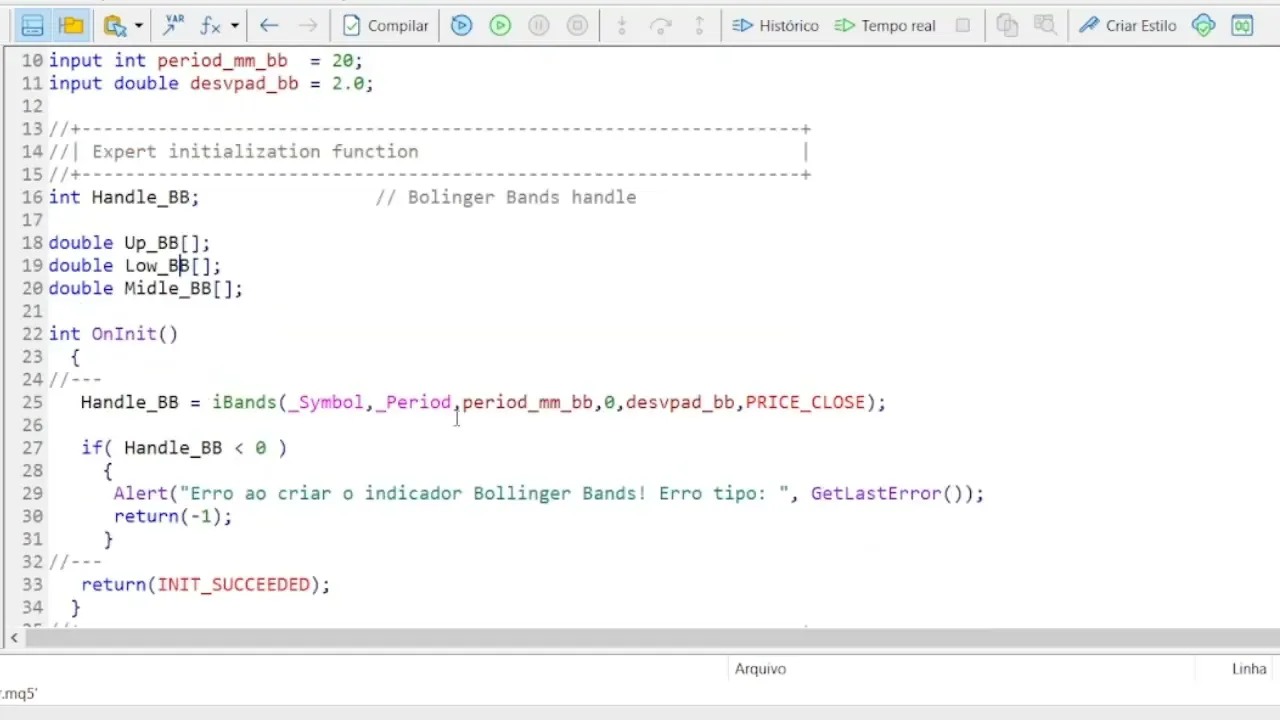The height and width of the screenshot is (720, 1280).
Task: Click the copy documents icon
Action: click(x=1007, y=25)
